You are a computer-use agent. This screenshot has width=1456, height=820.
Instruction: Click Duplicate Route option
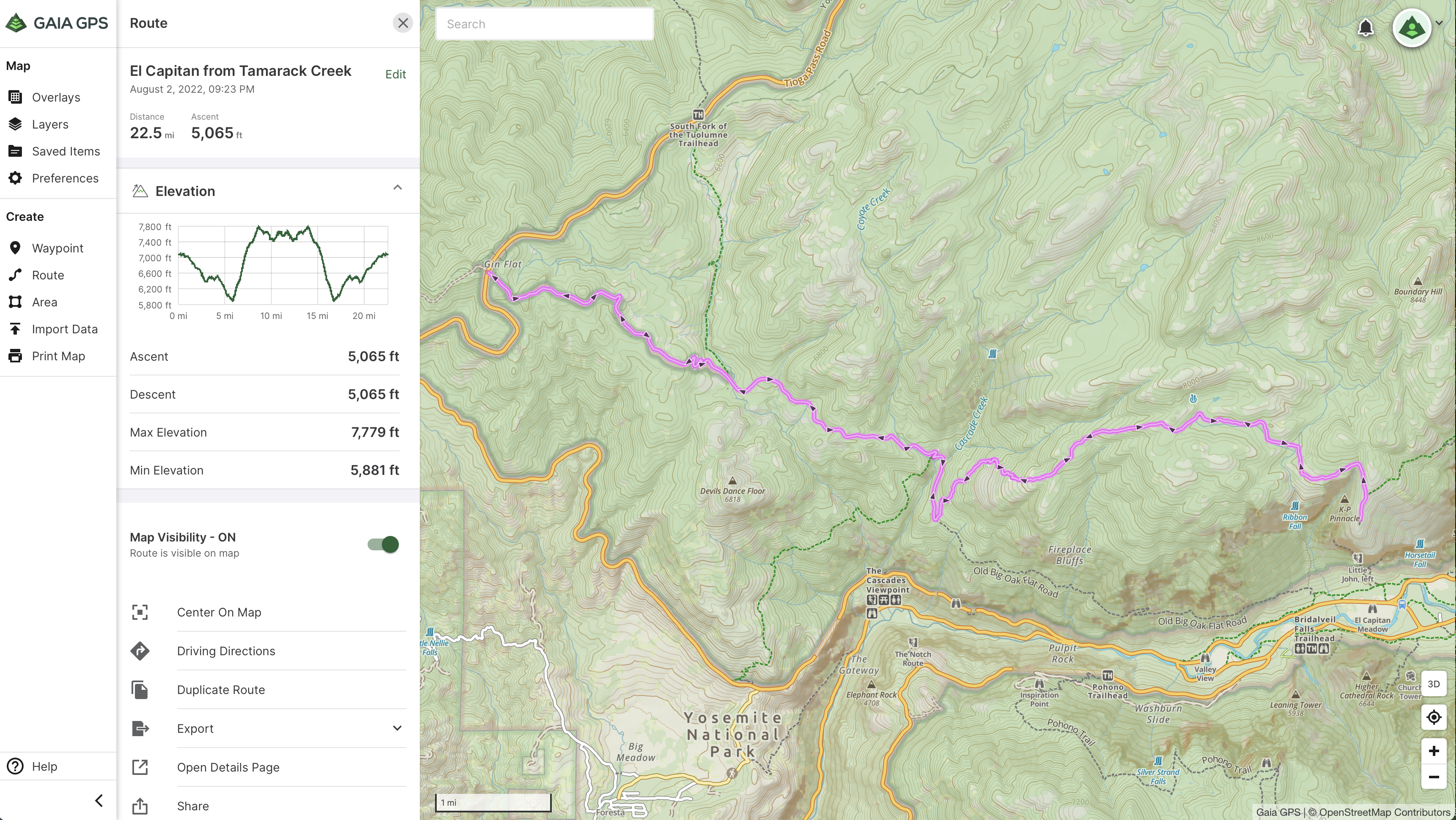[221, 690]
